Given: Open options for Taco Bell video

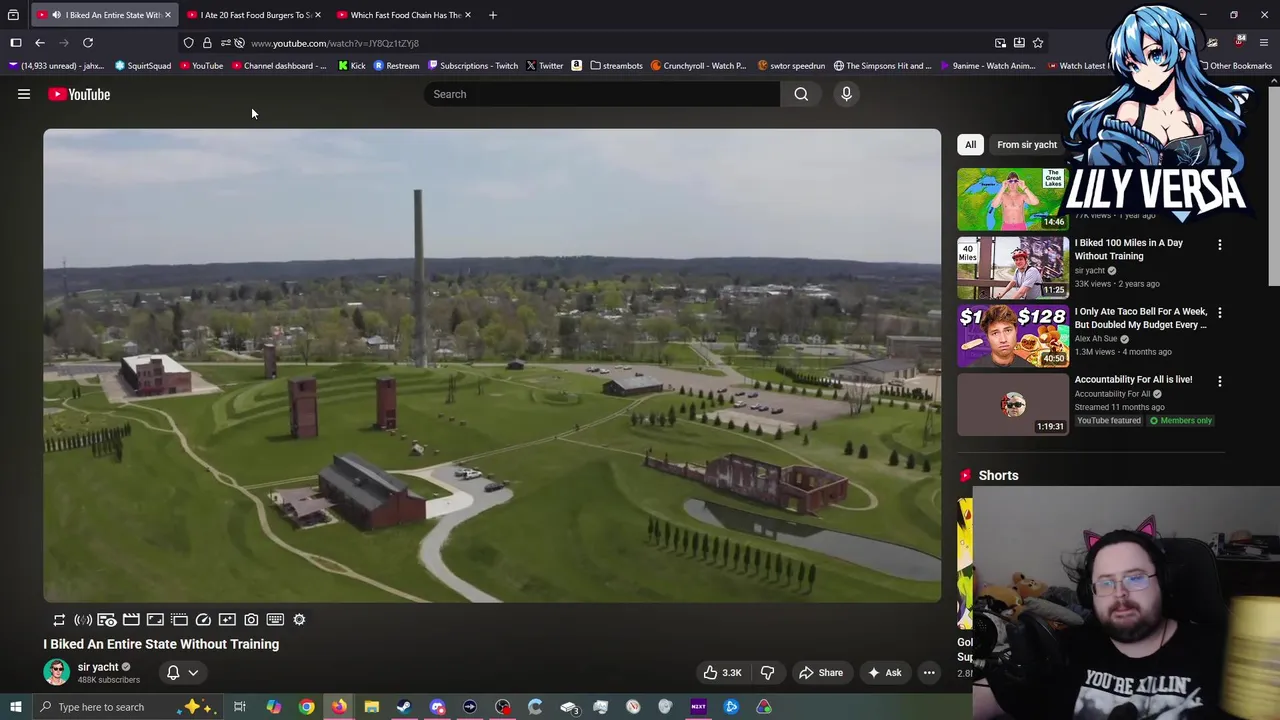Looking at the screenshot, I should coord(1219,312).
